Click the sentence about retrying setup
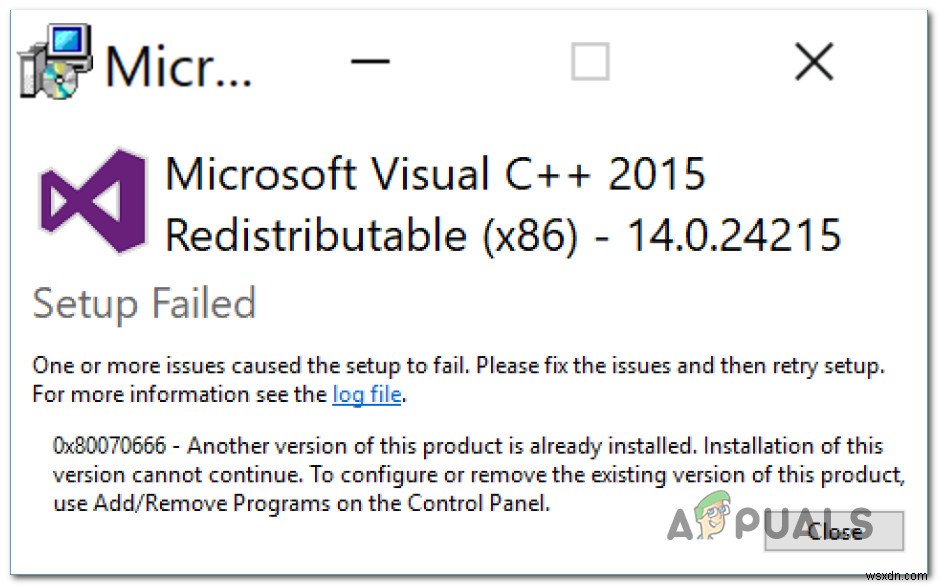 458,365
